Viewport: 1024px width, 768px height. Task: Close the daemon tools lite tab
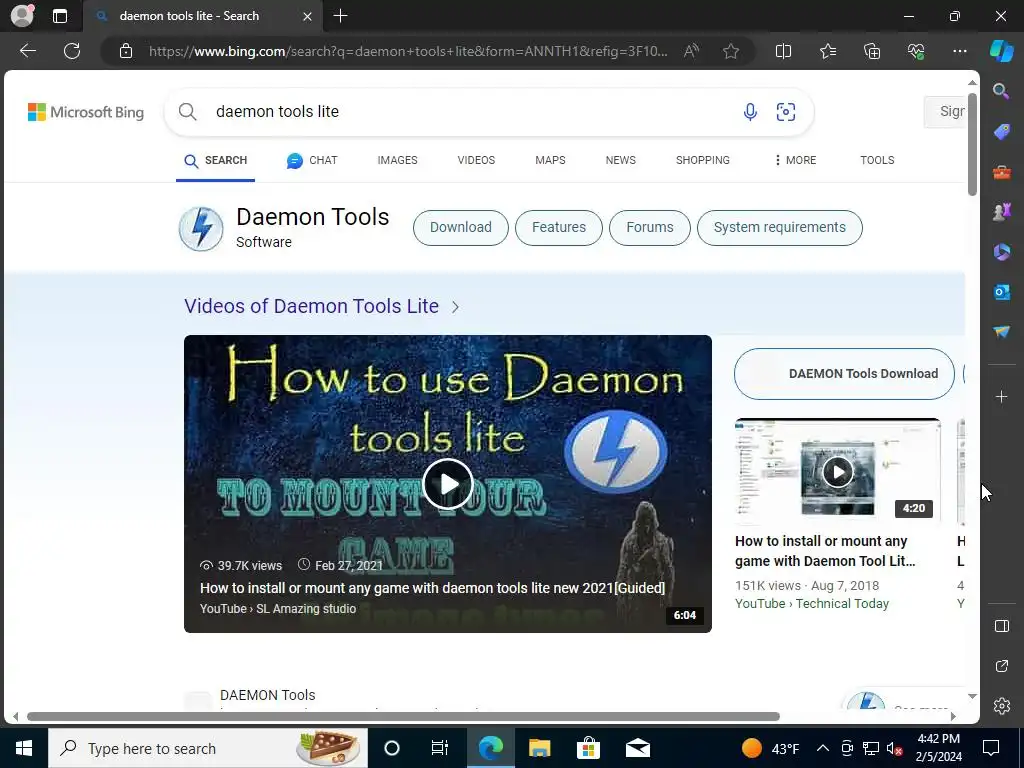coord(307,16)
